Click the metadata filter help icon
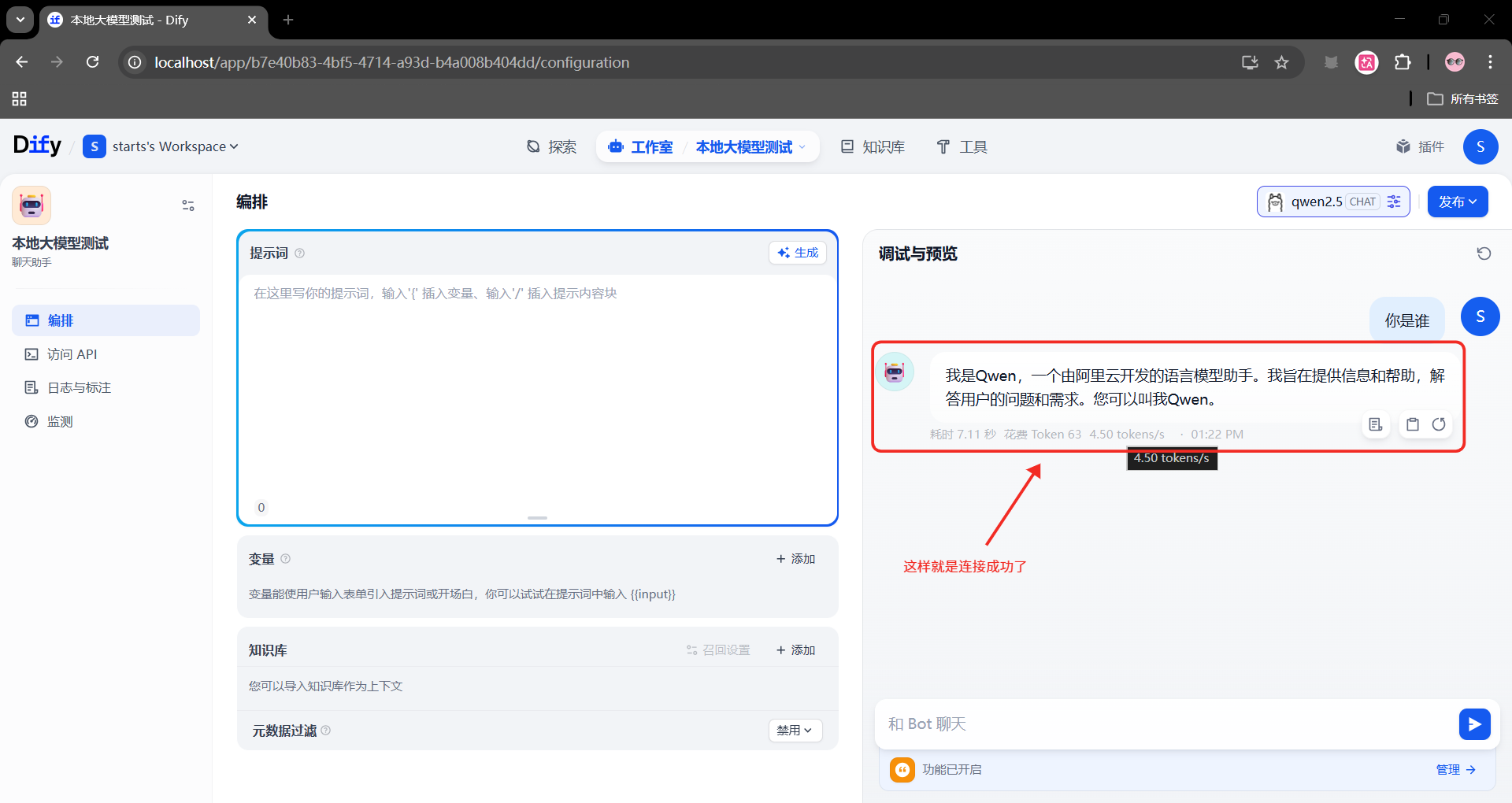The height and width of the screenshot is (803, 1512). point(326,731)
